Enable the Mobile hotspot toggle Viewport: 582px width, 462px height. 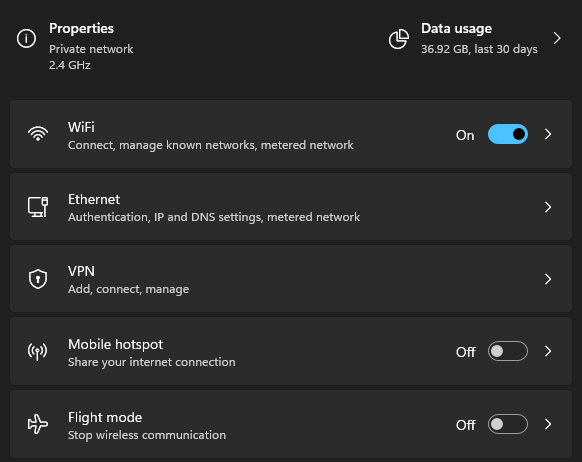(x=508, y=351)
